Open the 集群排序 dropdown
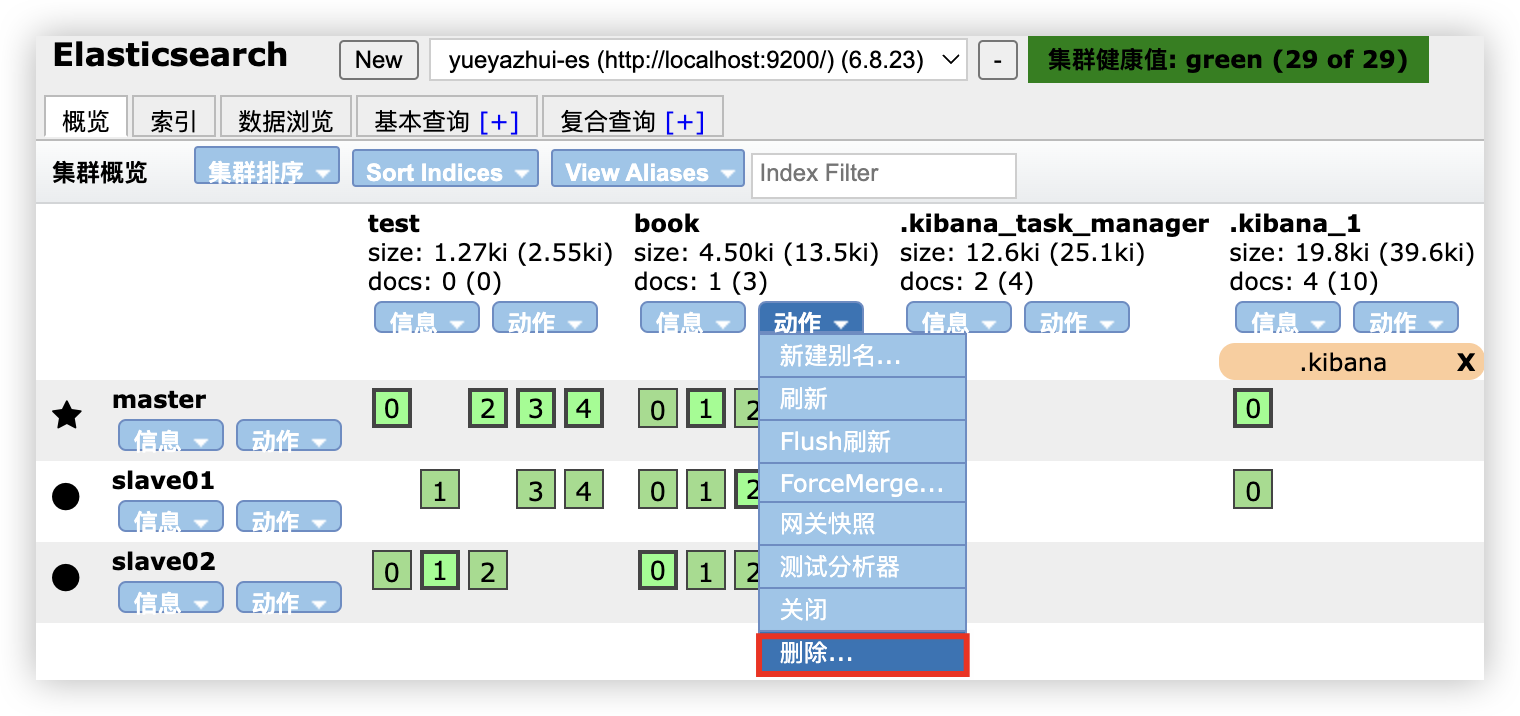The width and height of the screenshot is (1520, 716). pos(267,166)
